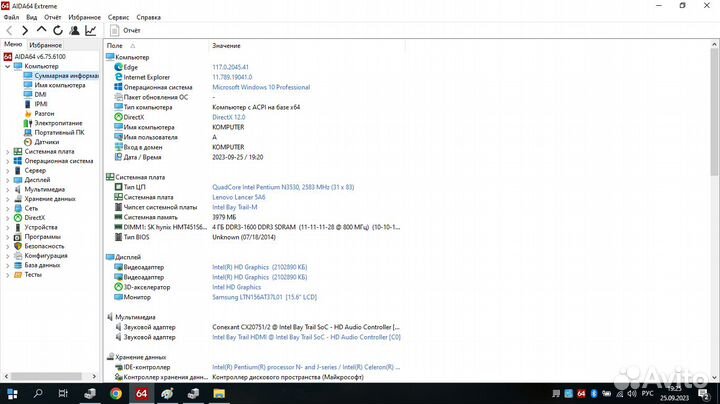The height and width of the screenshot is (404, 720).
Task: Click the База данных icon in the tree
Action: 18,265
